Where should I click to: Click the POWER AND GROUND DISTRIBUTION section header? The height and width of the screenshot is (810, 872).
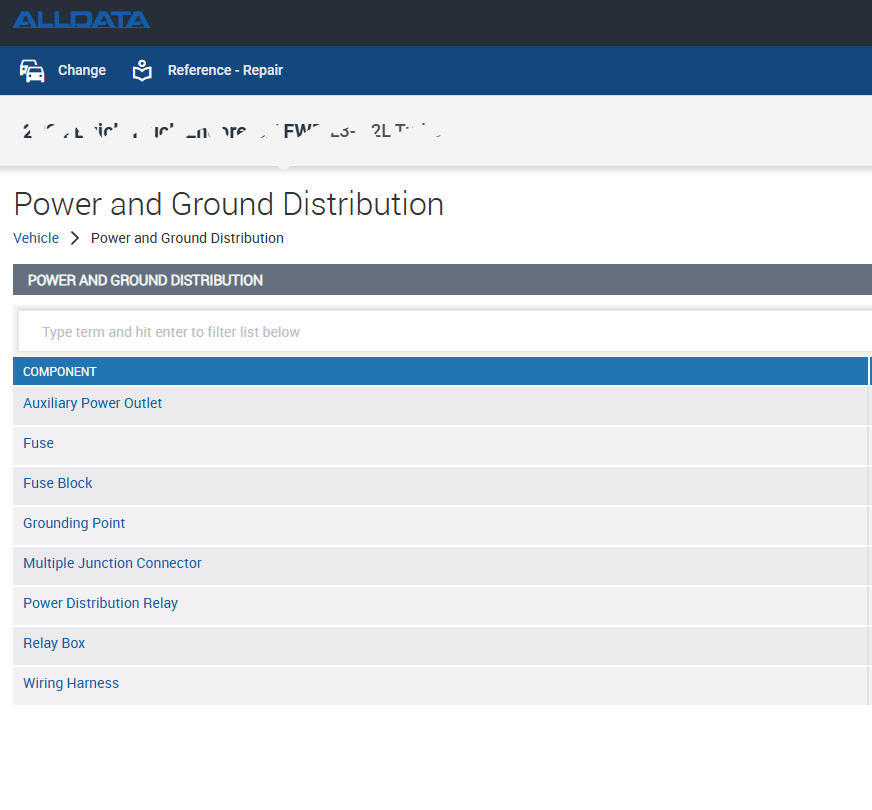coord(443,280)
